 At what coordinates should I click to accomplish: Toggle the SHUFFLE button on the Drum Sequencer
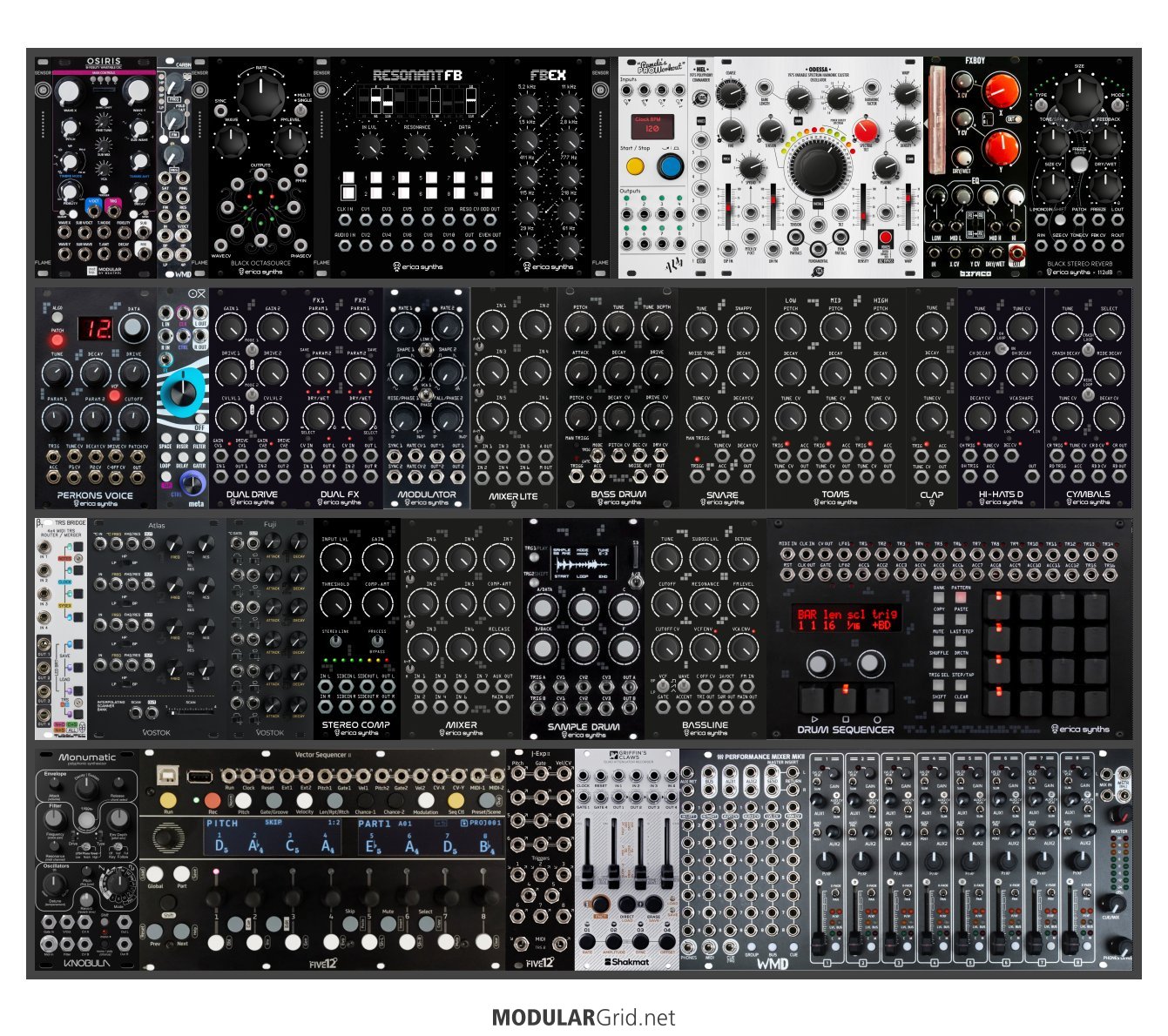[x=938, y=663]
